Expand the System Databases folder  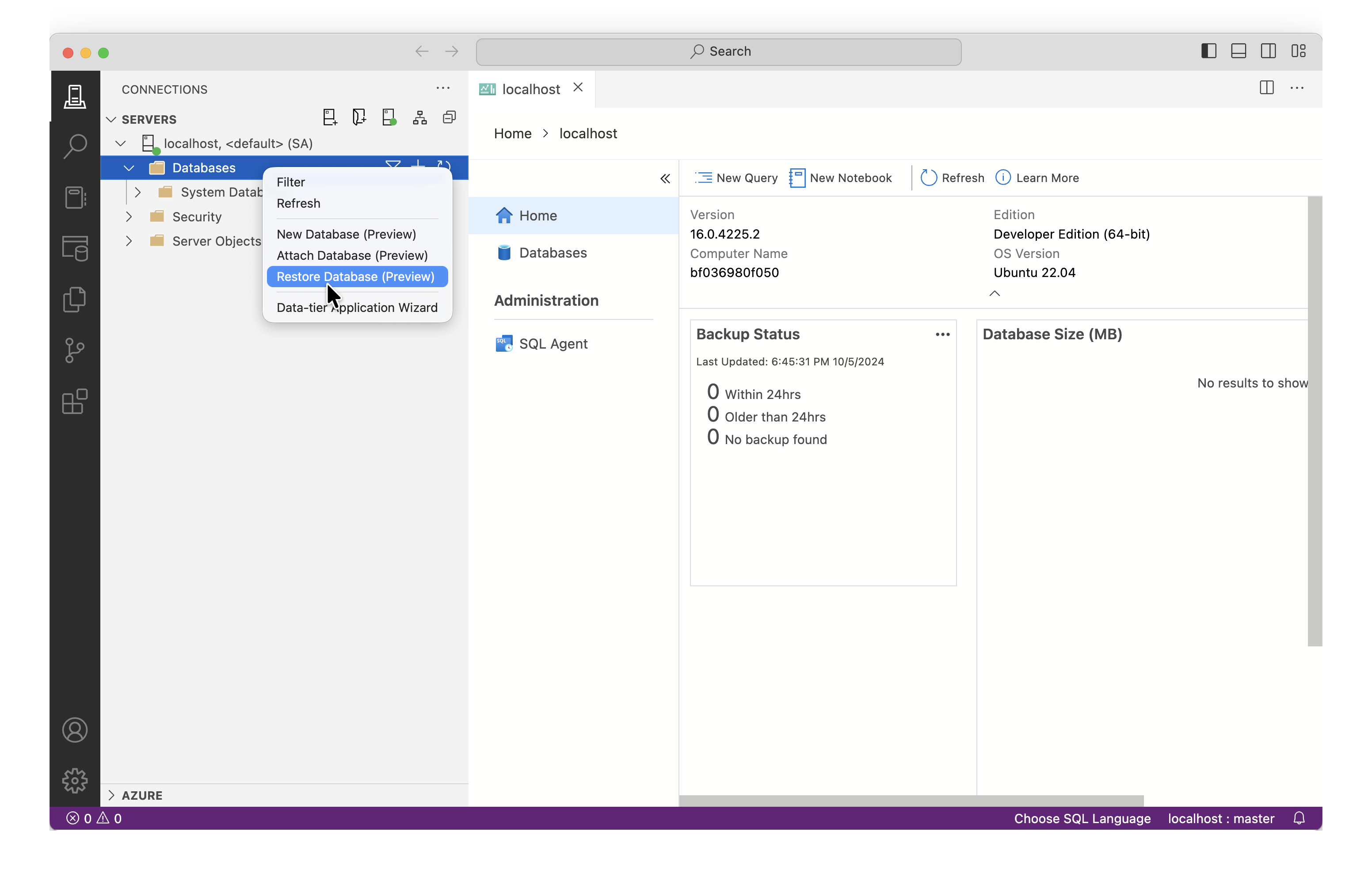[137, 192]
